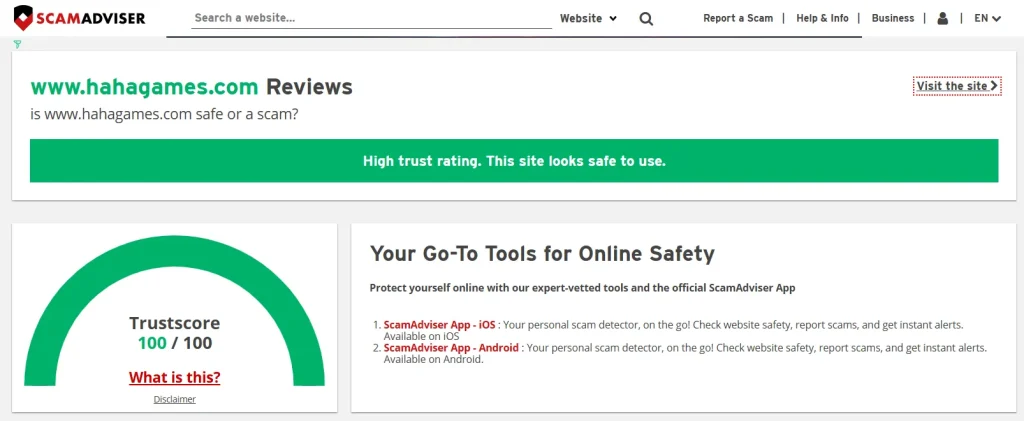Click the www.hahagames.com heading text

point(144,87)
